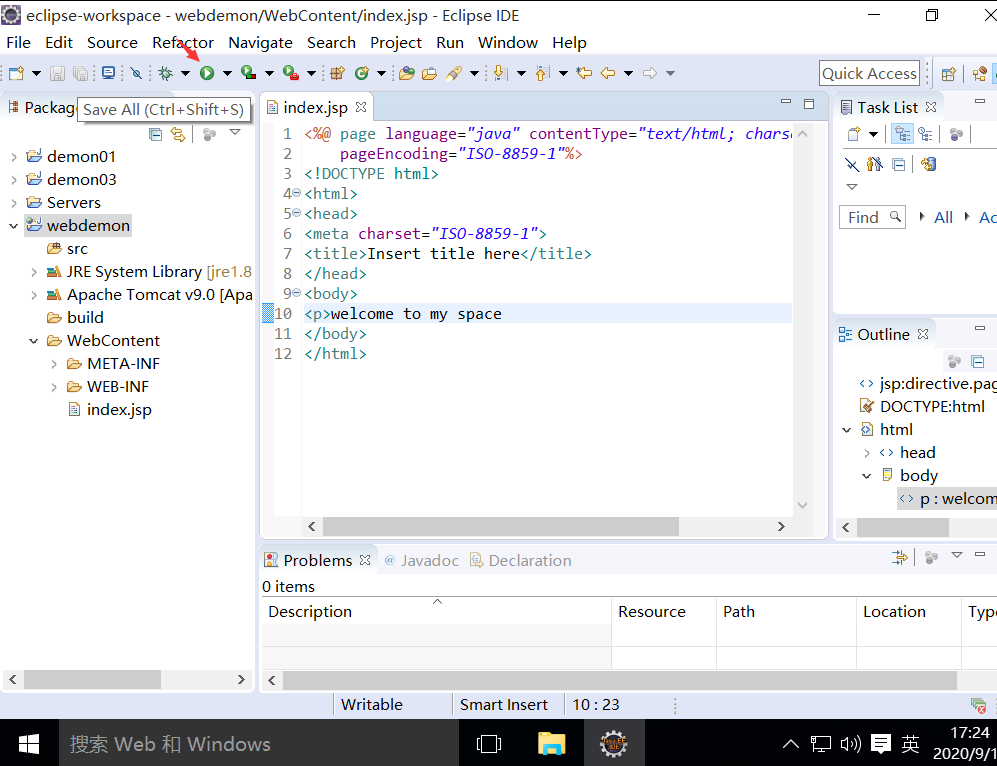This screenshot has height=766, width=997.
Task: Toggle Categorized view in Task List
Action: pos(902,134)
